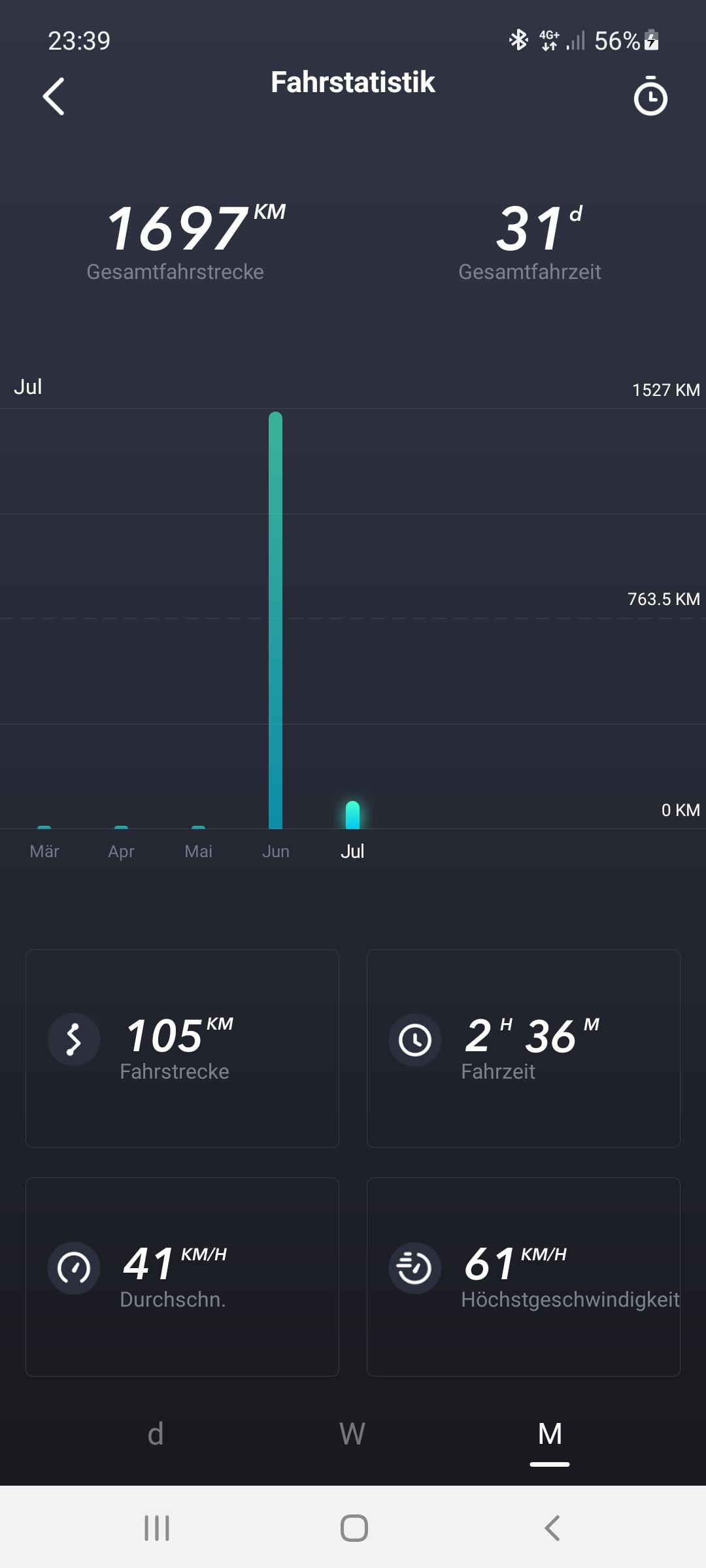The image size is (706, 1568).
Task: Tap the average speed gauge icon
Action: click(x=74, y=1268)
